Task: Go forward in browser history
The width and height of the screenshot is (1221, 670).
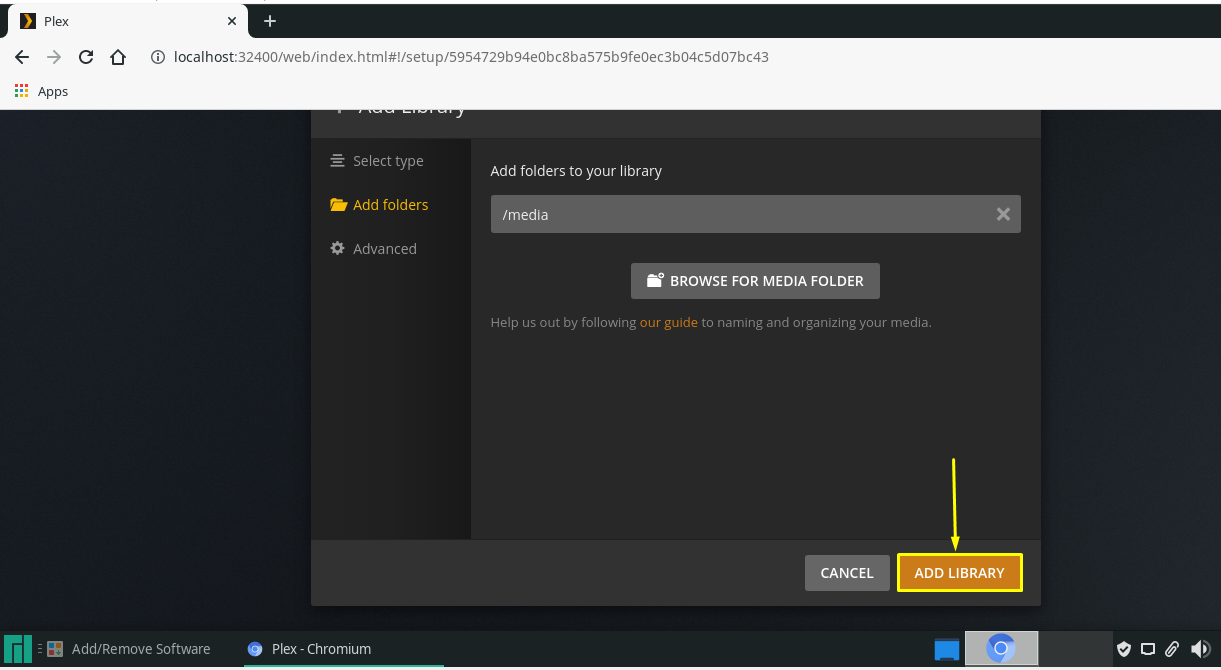Action: pos(54,57)
